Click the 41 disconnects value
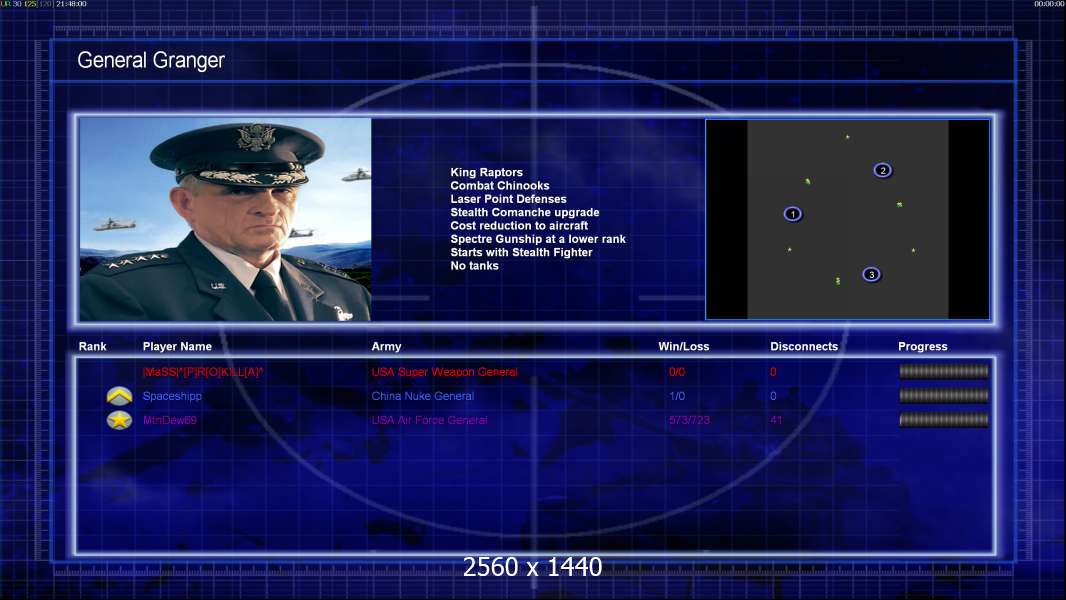Image resolution: width=1066 pixels, height=600 pixels. click(776, 421)
